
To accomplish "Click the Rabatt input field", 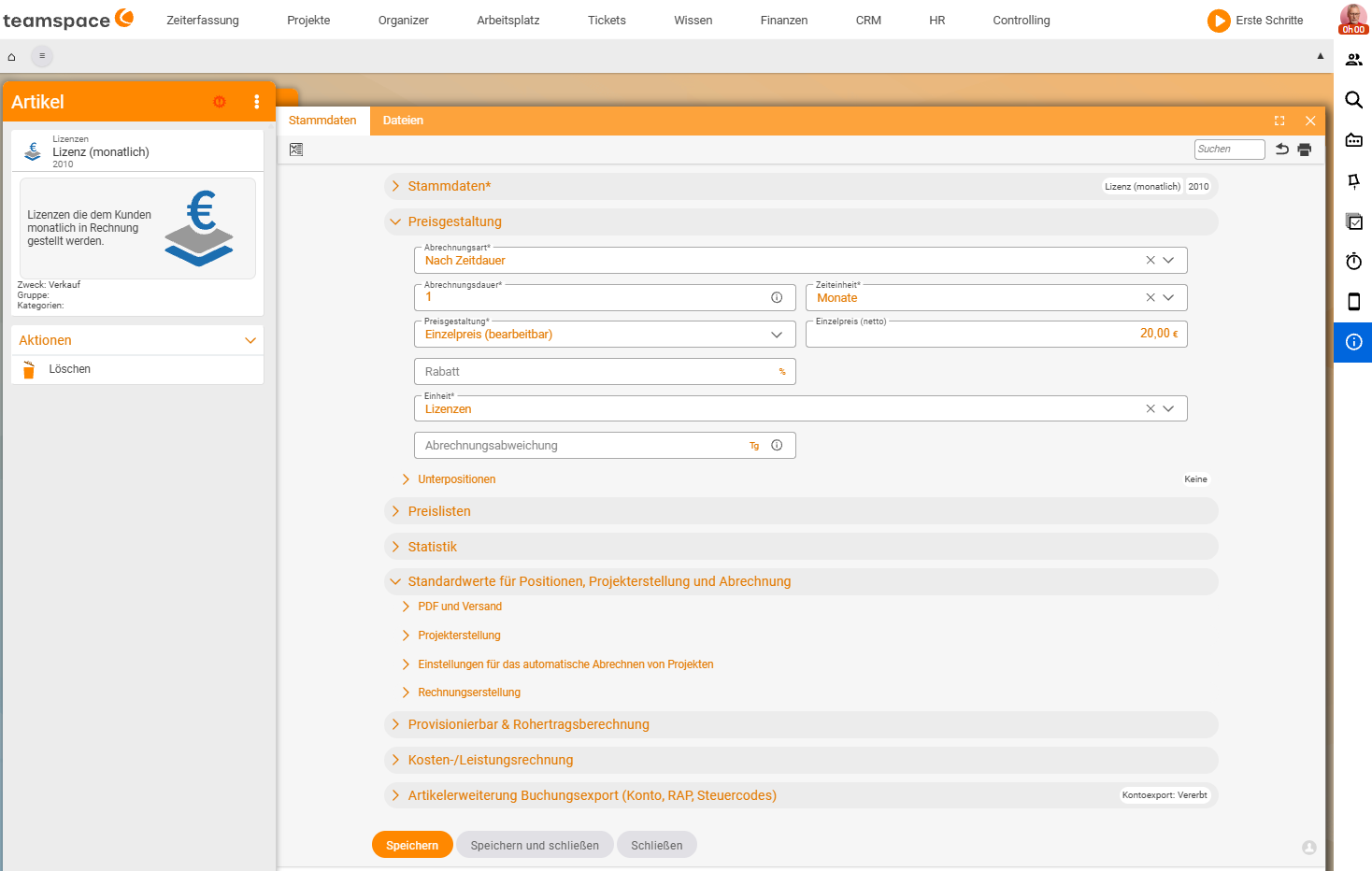I will click(605, 372).
